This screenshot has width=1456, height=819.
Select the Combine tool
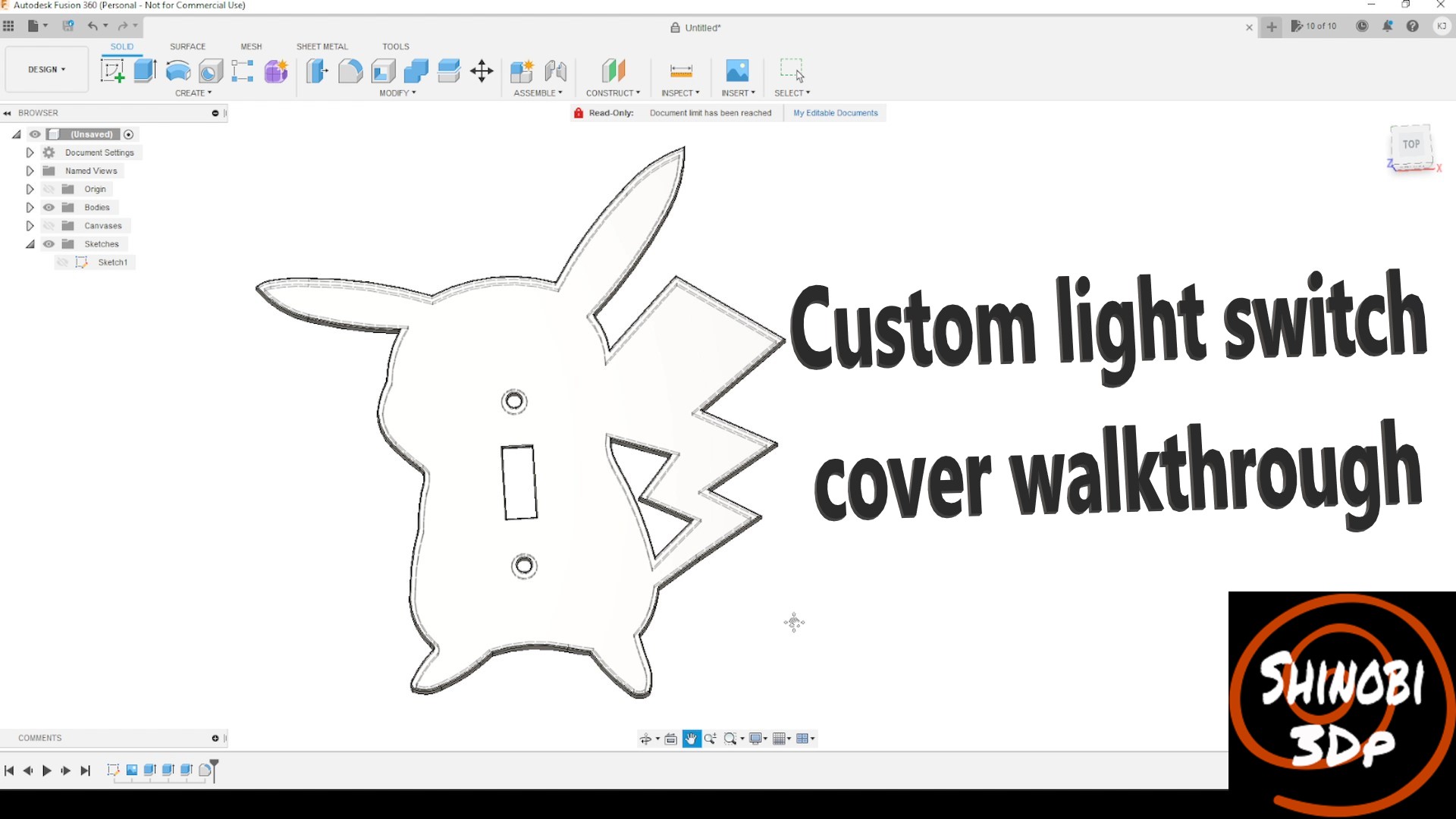point(416,71)
